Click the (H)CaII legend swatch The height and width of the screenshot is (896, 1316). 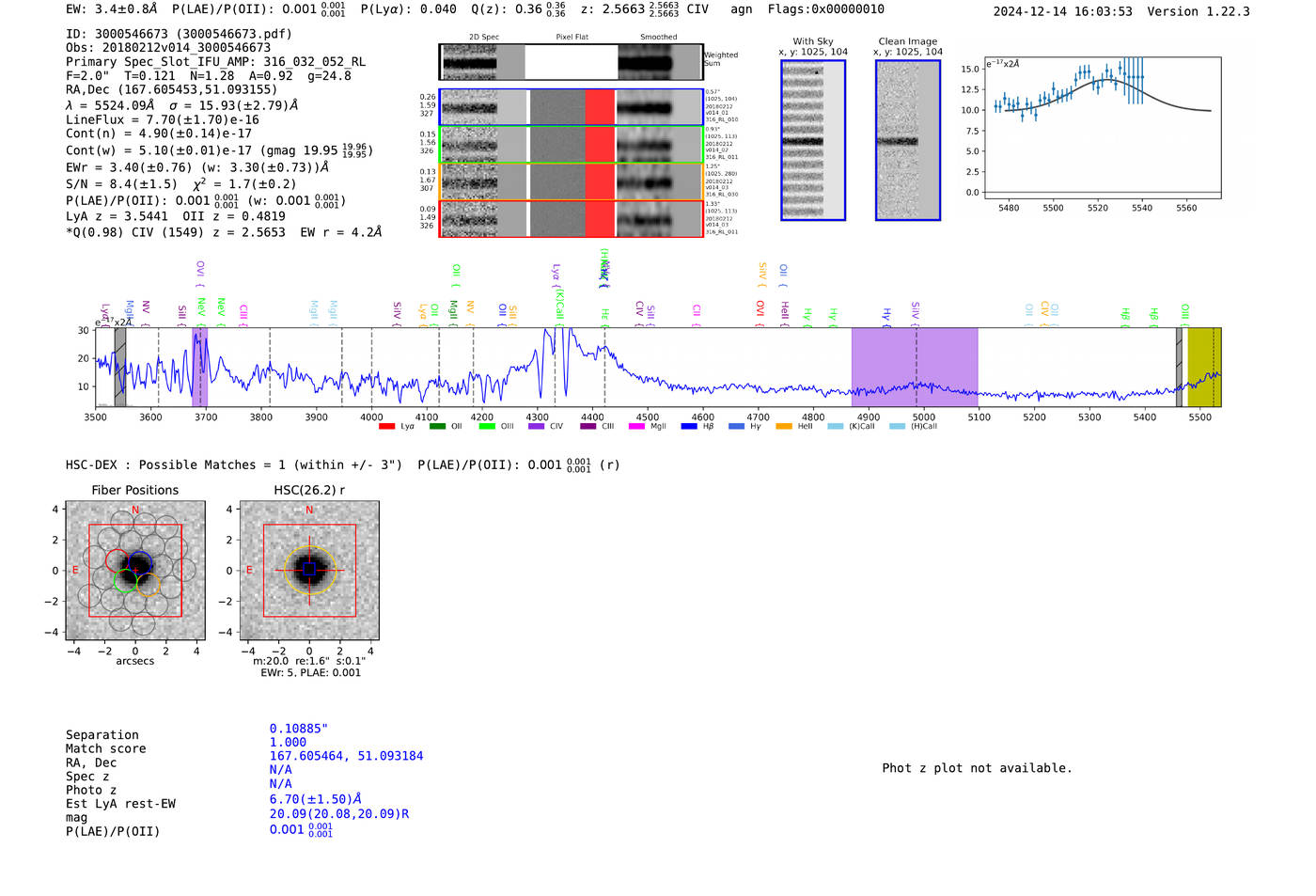pos(897,427)
